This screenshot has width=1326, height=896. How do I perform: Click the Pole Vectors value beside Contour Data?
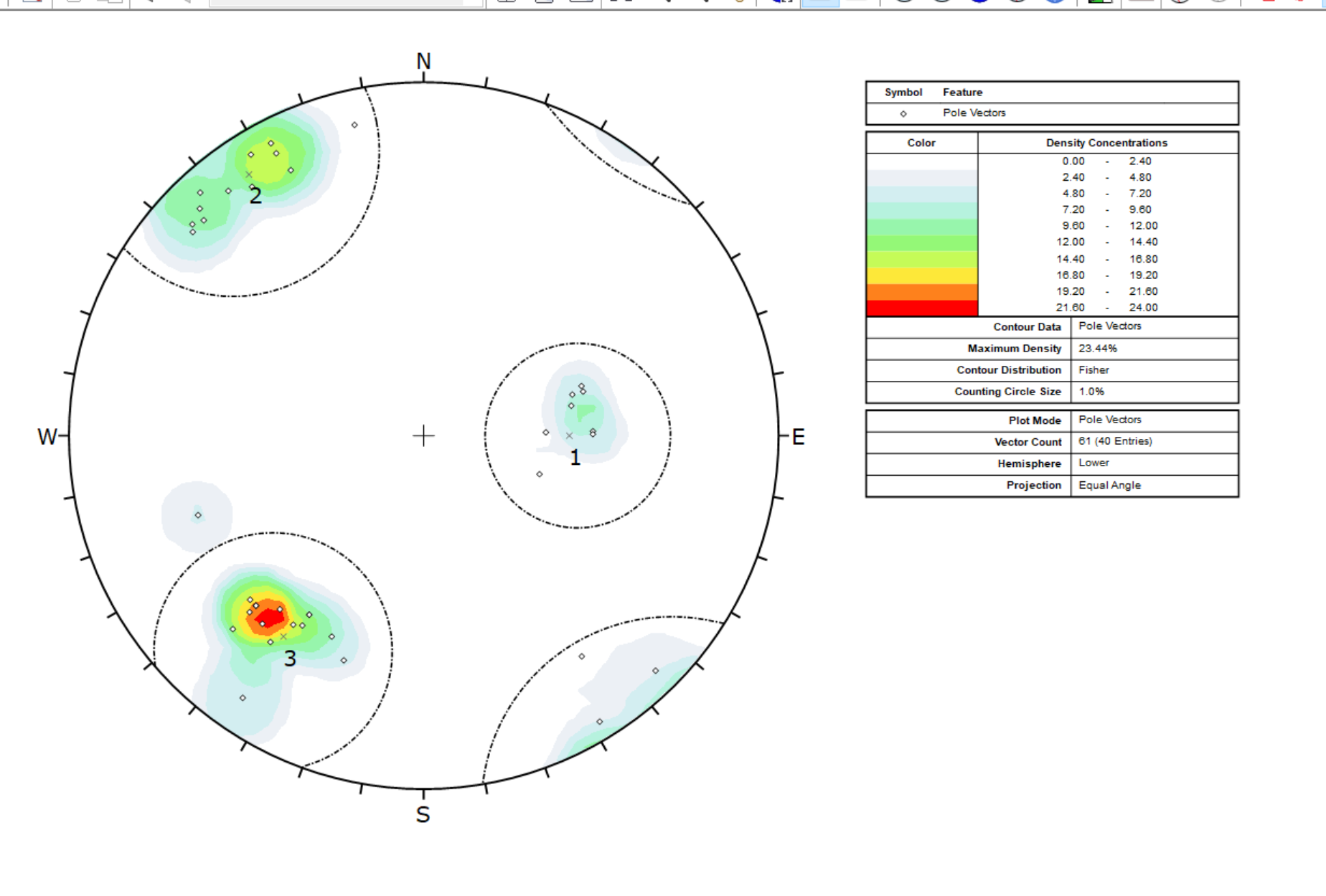[x=1109, y=326]
